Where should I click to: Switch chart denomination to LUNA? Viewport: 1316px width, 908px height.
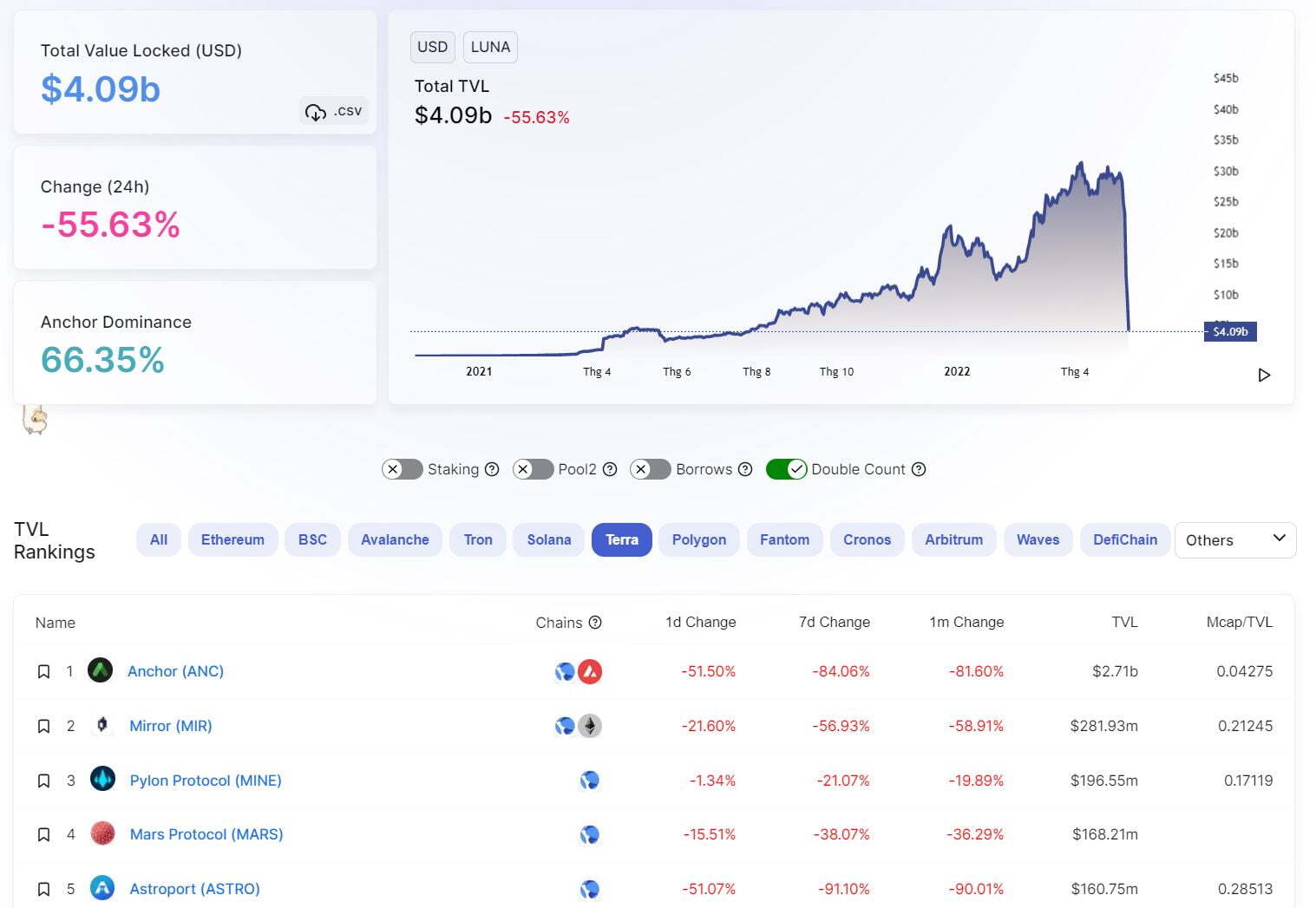pos(490,47)
